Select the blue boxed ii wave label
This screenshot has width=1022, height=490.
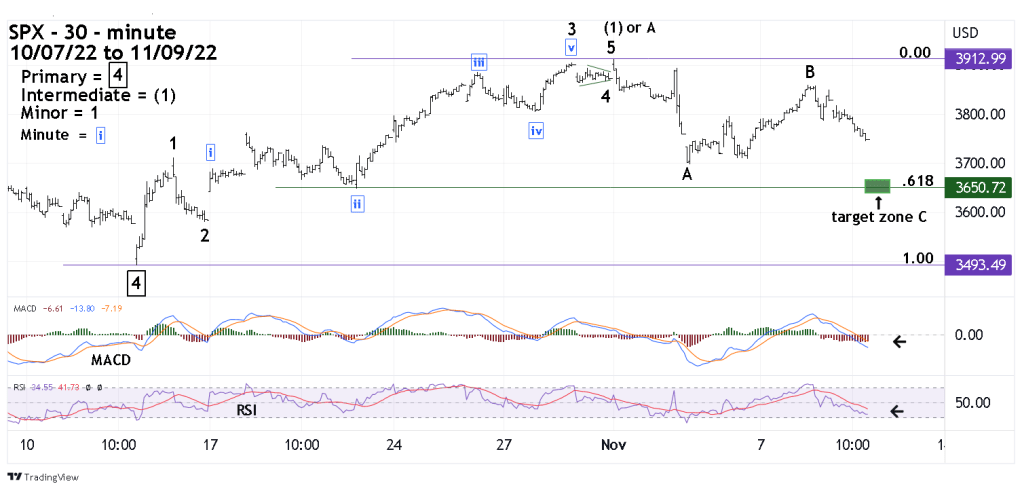pos(358,204)
